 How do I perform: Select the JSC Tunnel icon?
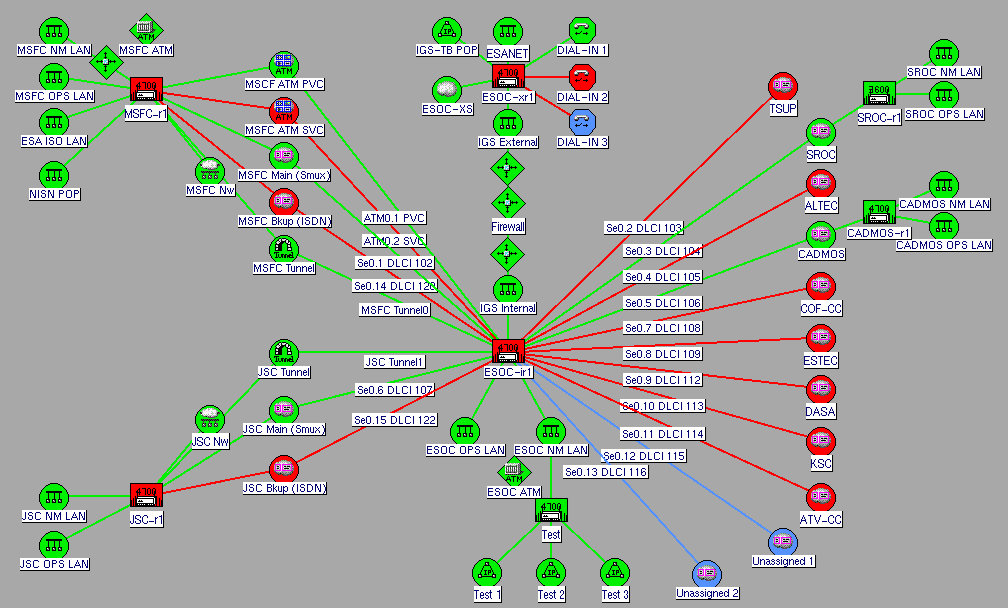284,353
